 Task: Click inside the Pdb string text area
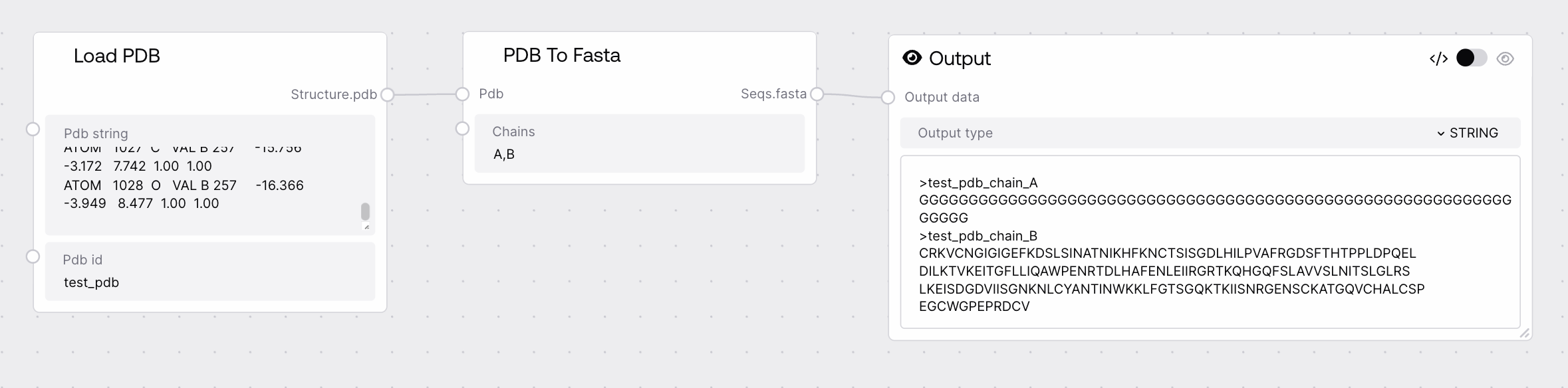coord(199,186)
